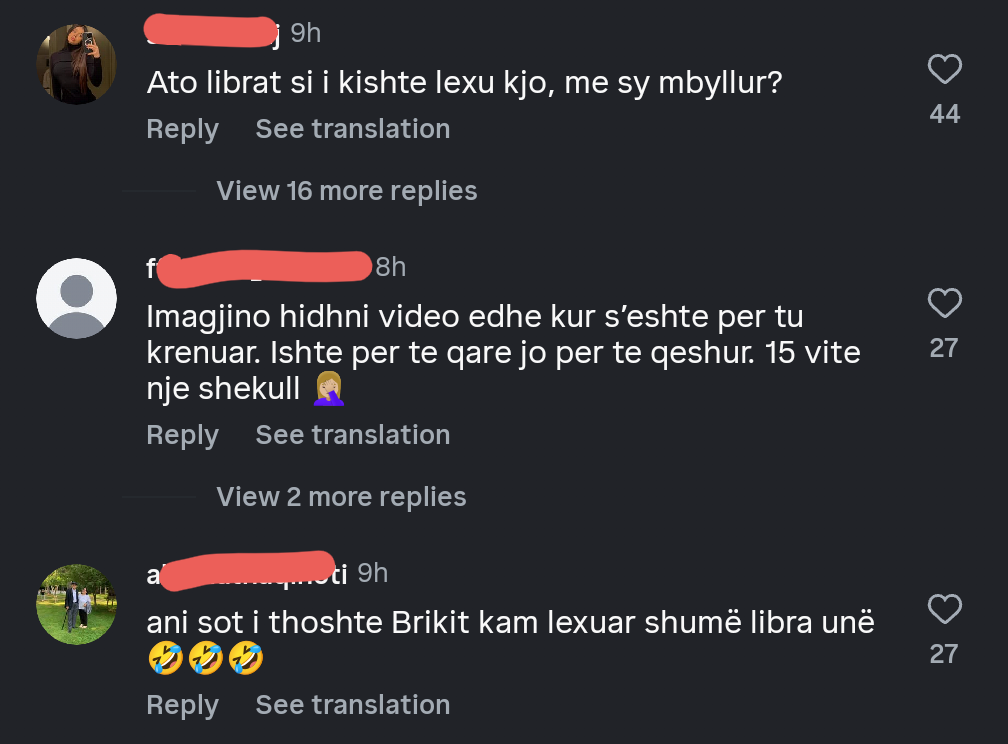The image size is (1008, 744).
Task: Reply to the 'ani sot i thoshte' comment
Action: (182, 705)
